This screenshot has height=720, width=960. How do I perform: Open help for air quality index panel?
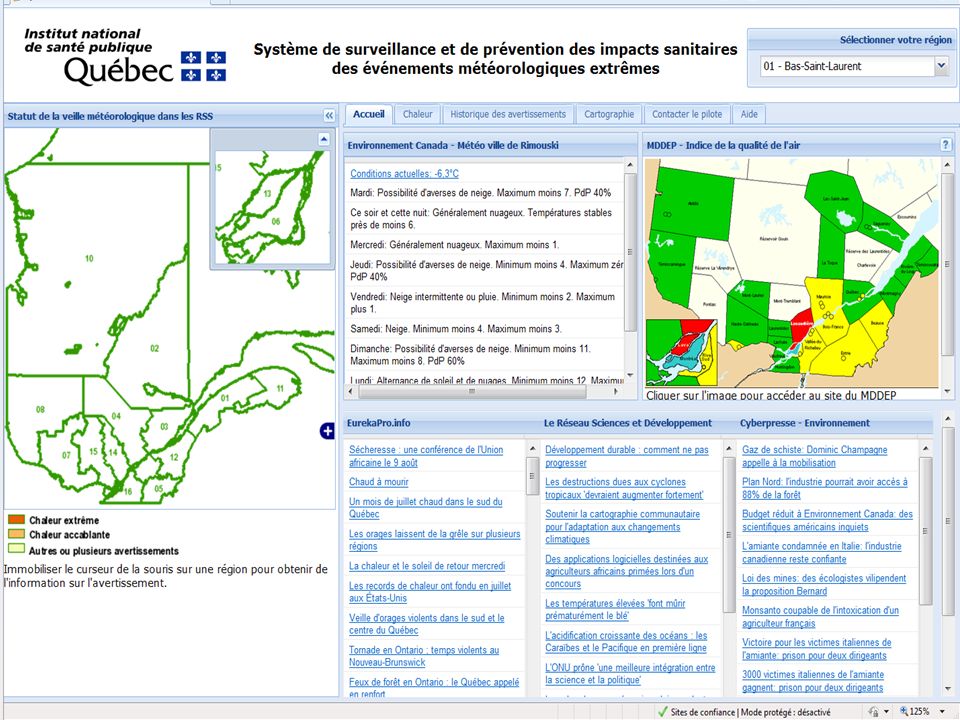point(945,144)
